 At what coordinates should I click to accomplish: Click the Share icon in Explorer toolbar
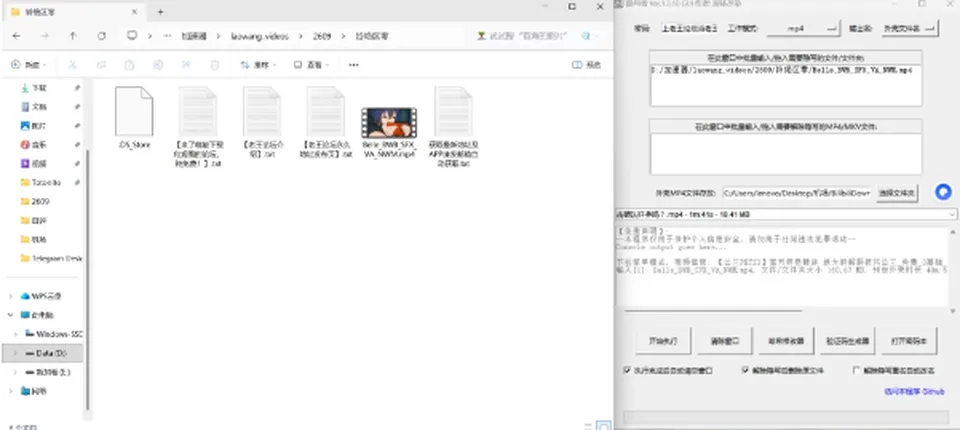[x=186, y=64]
